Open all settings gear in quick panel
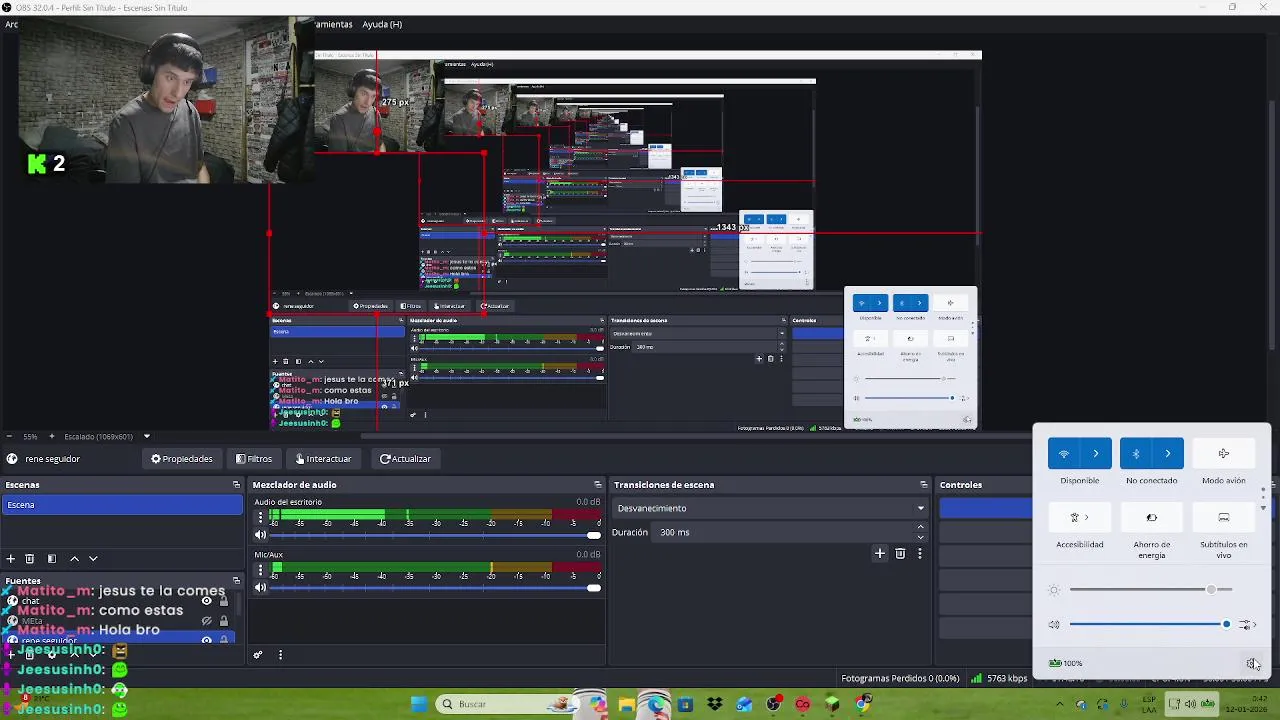This screenshot has height=720, width=1280. (1252, 663)
